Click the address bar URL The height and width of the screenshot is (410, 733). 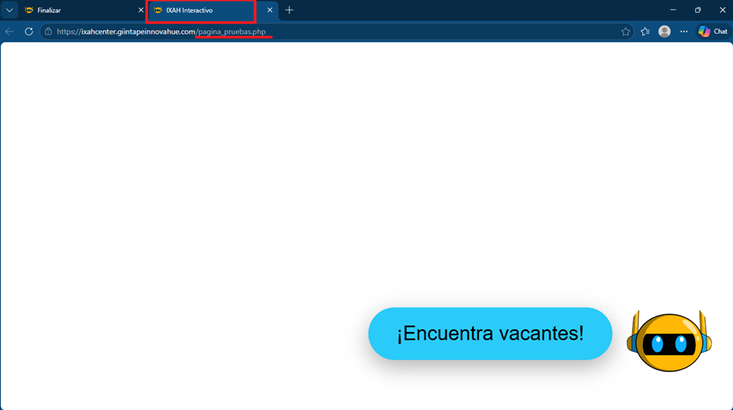[x=161, y=32]
